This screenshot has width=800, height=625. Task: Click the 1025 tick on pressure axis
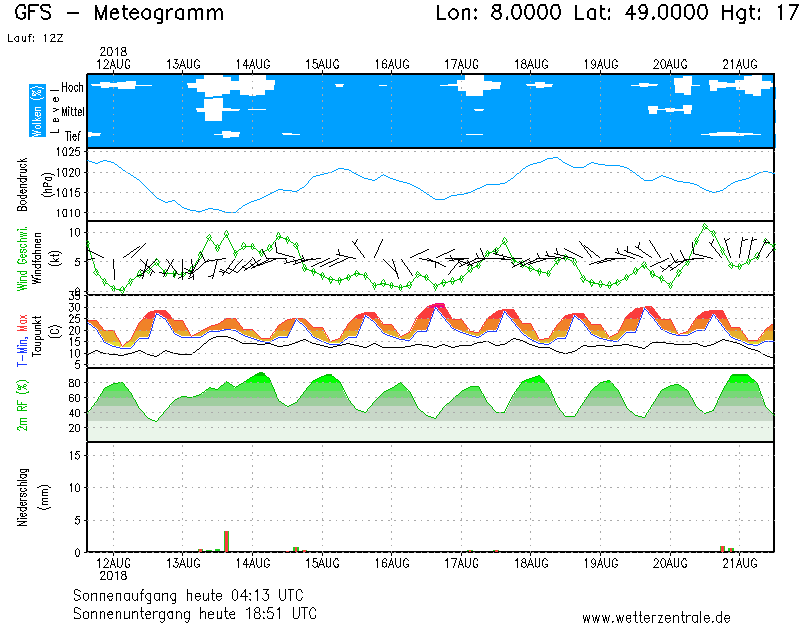(x=68, y=153)
